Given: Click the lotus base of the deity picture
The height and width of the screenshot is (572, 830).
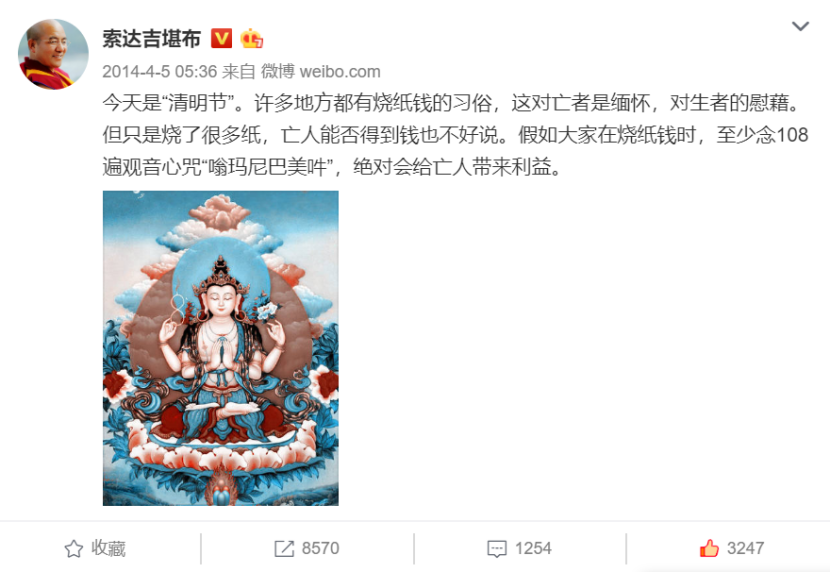Looking at the screenshot, I should pyautogui.click(x=221, y=450).
